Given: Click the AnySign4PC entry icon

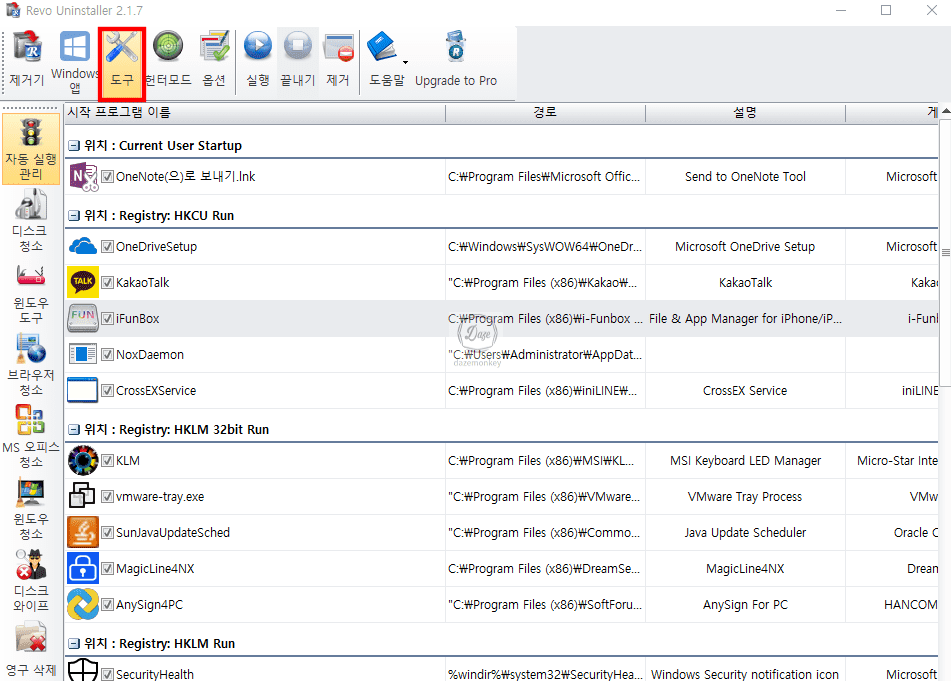Looking at the screenshot, I should point(82,604).
